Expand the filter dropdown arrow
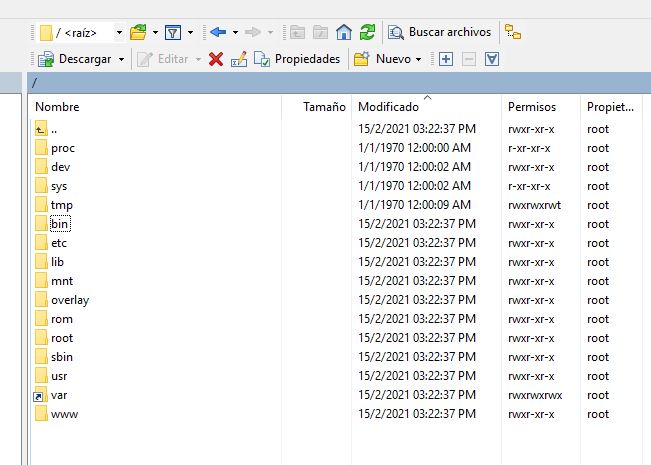Screen dimensions: 651x465 (190, 32)
